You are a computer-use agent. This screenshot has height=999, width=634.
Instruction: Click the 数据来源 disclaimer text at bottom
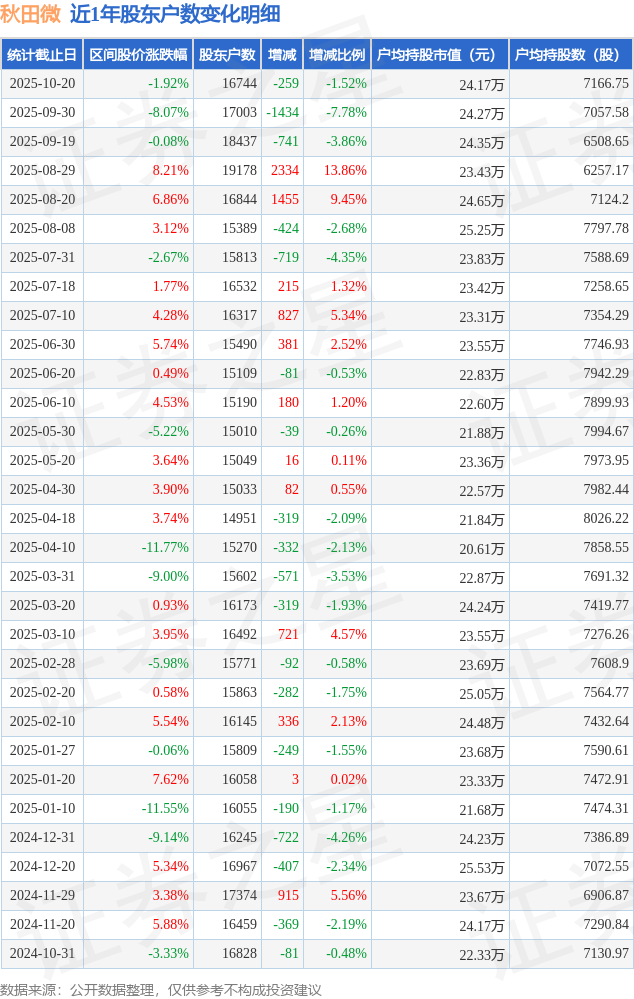pyautogui.click(x=161, y=989)
